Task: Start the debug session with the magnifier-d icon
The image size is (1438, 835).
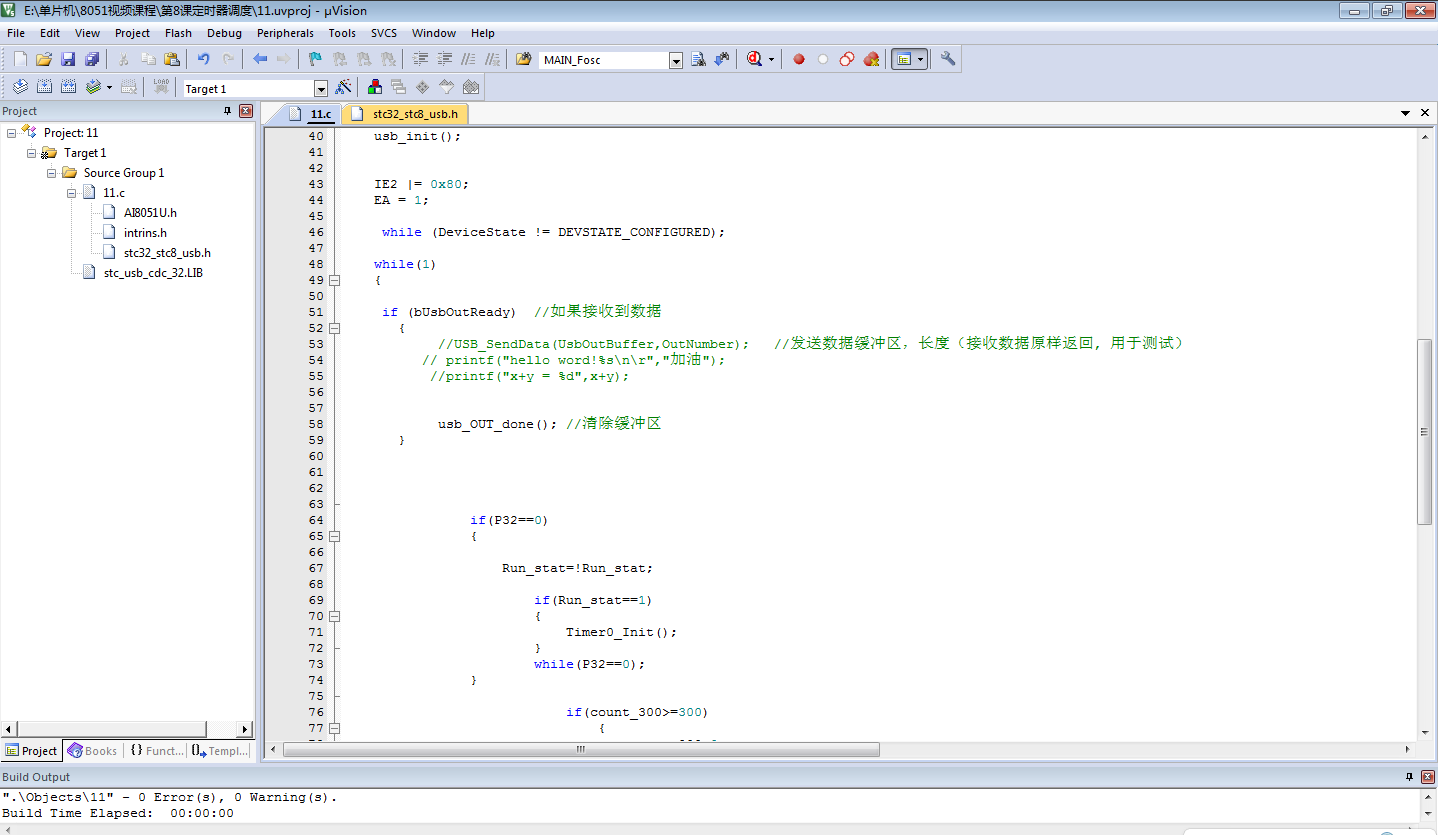Action: [755, 60]
